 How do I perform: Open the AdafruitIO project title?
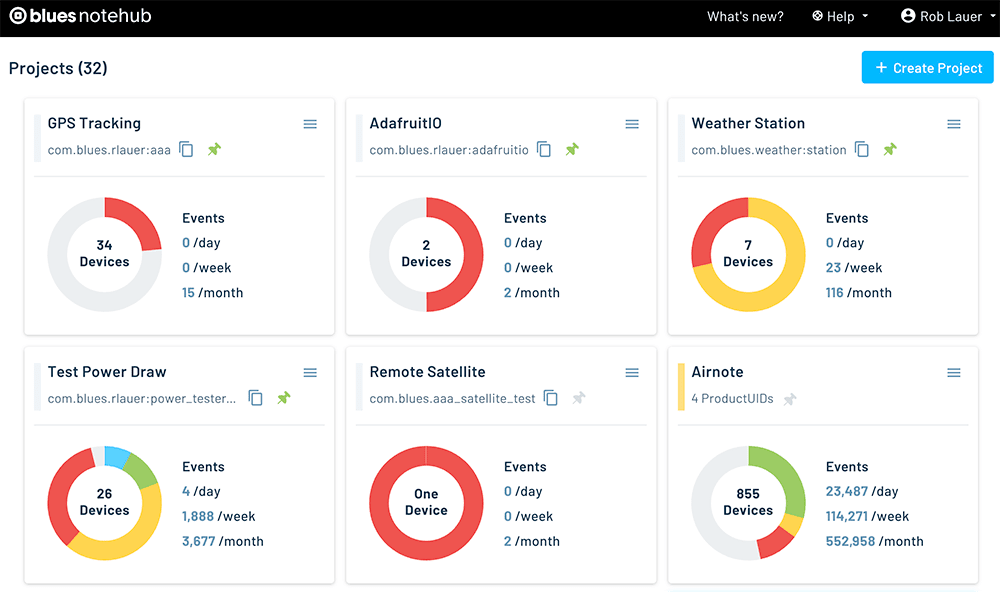pos(406,123)
